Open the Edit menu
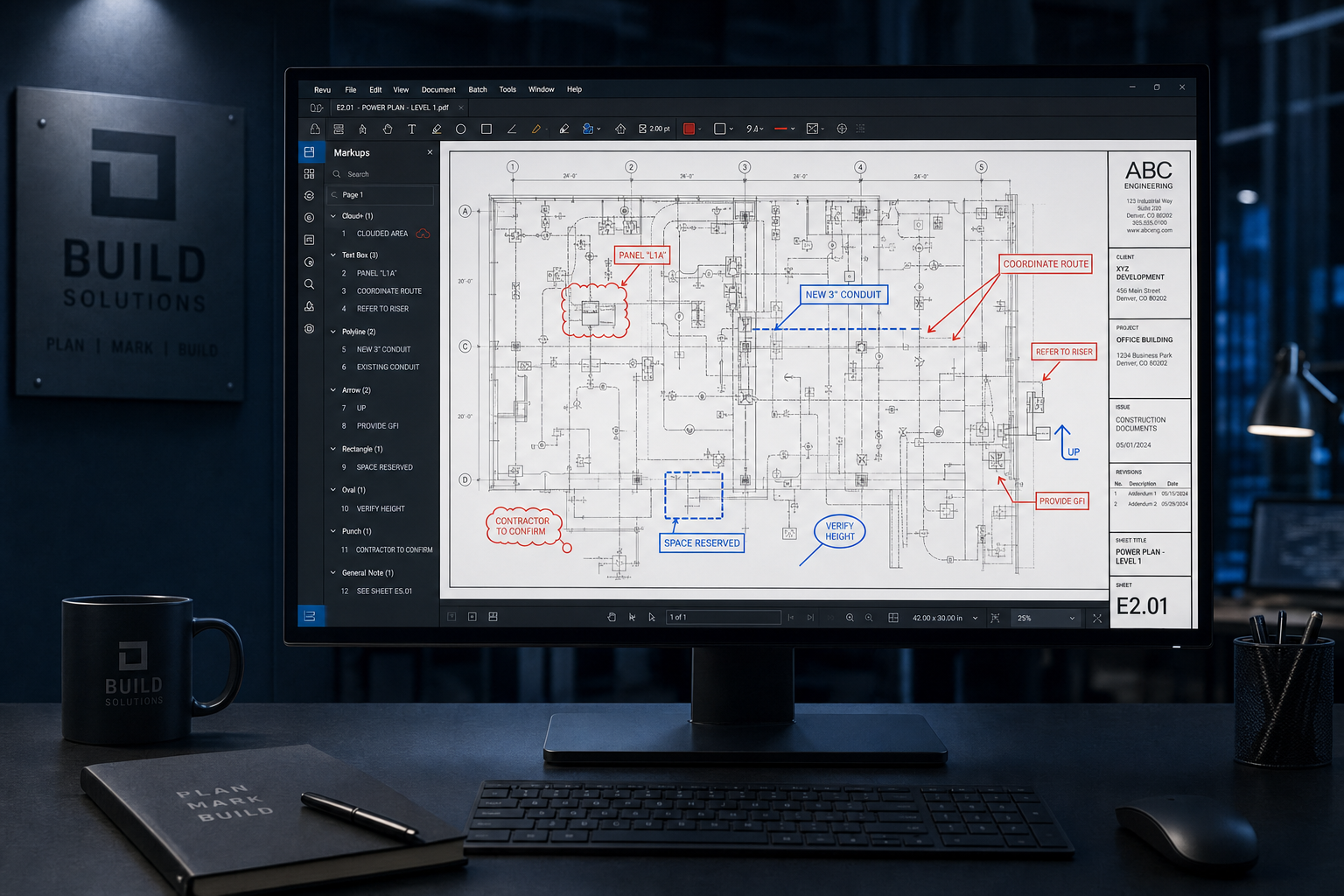The width and height of the screenshot is (1344, 896). [x=375, y=89]
